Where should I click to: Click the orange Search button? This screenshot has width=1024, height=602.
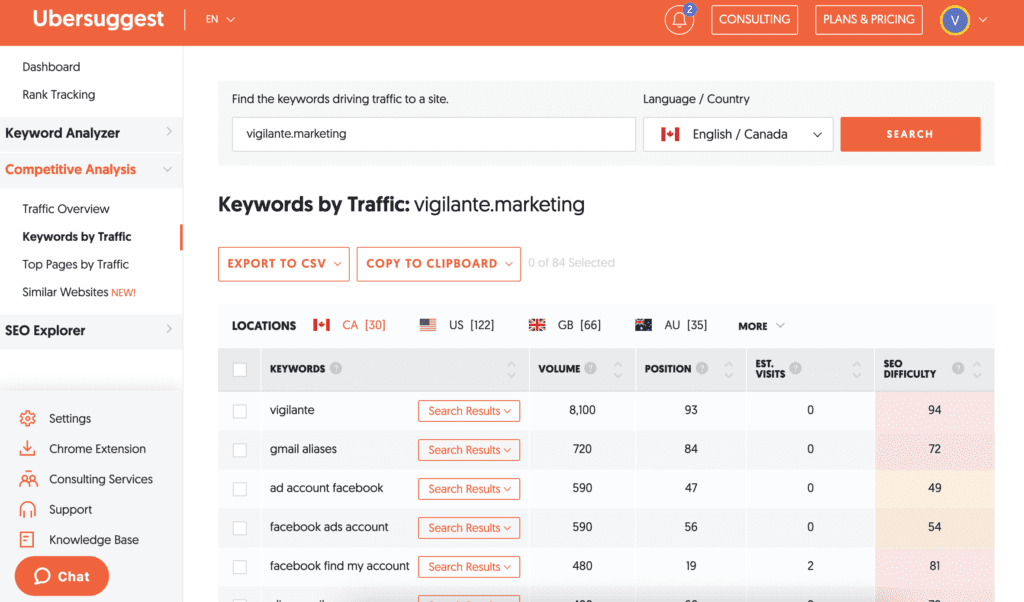910,135
